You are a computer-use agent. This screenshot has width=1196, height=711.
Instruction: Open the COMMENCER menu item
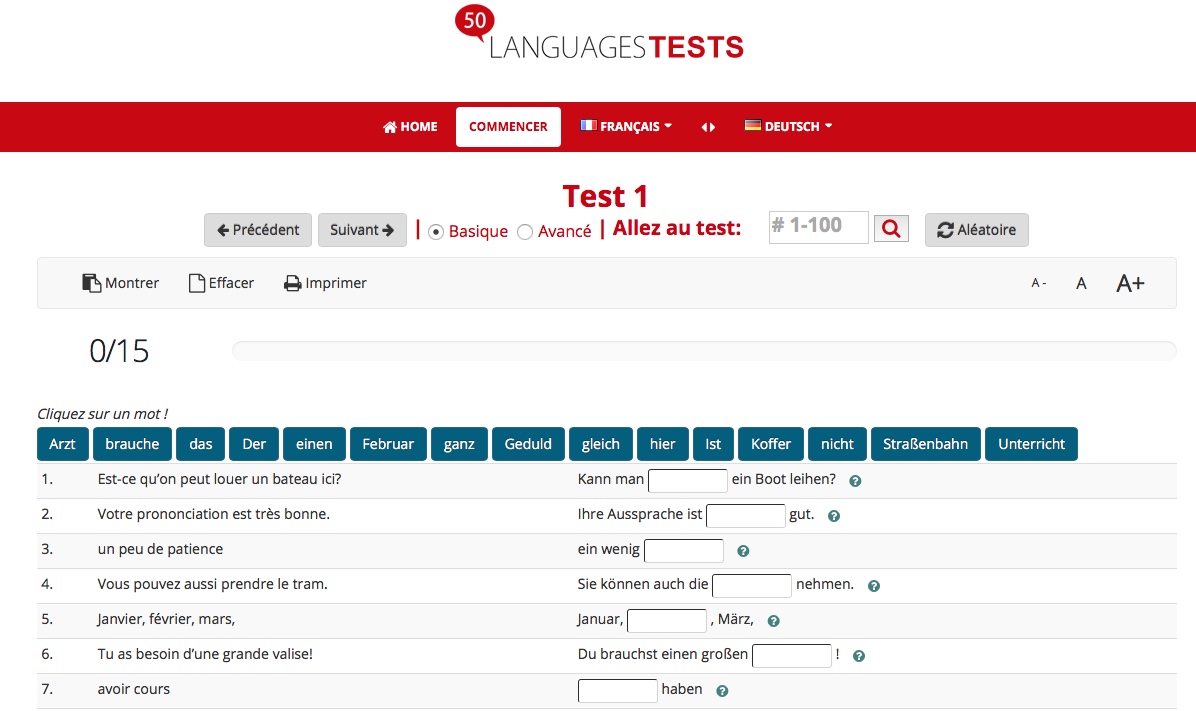[508, 126]
